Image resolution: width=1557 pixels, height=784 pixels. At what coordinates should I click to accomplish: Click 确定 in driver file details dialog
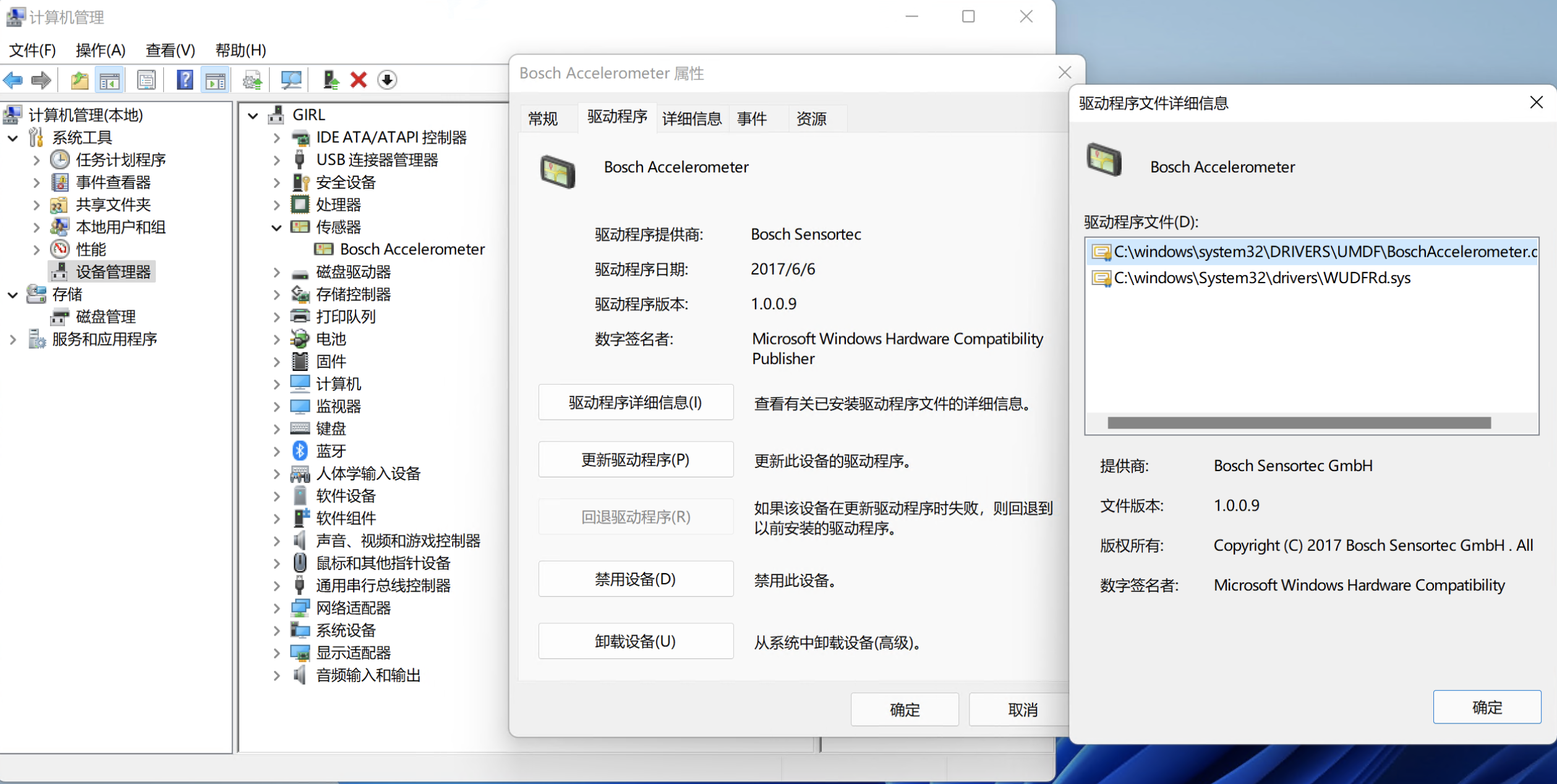pyautogui.click(x=1486, y=707)
